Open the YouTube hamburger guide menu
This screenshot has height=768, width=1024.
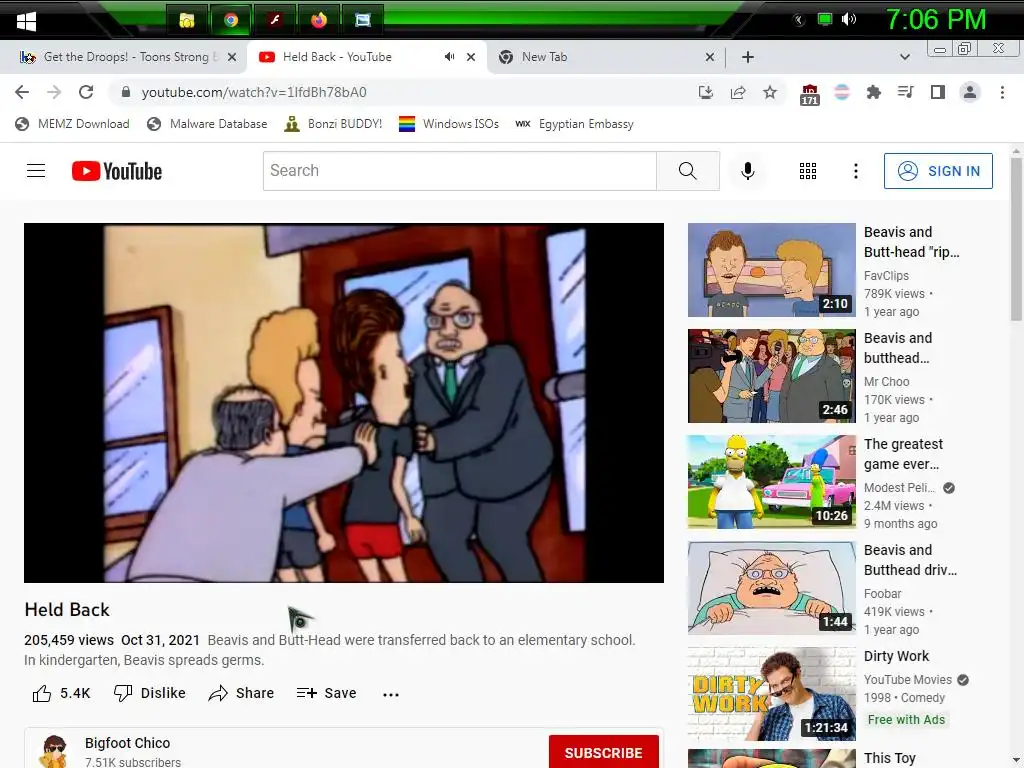(x=36, y=171)
